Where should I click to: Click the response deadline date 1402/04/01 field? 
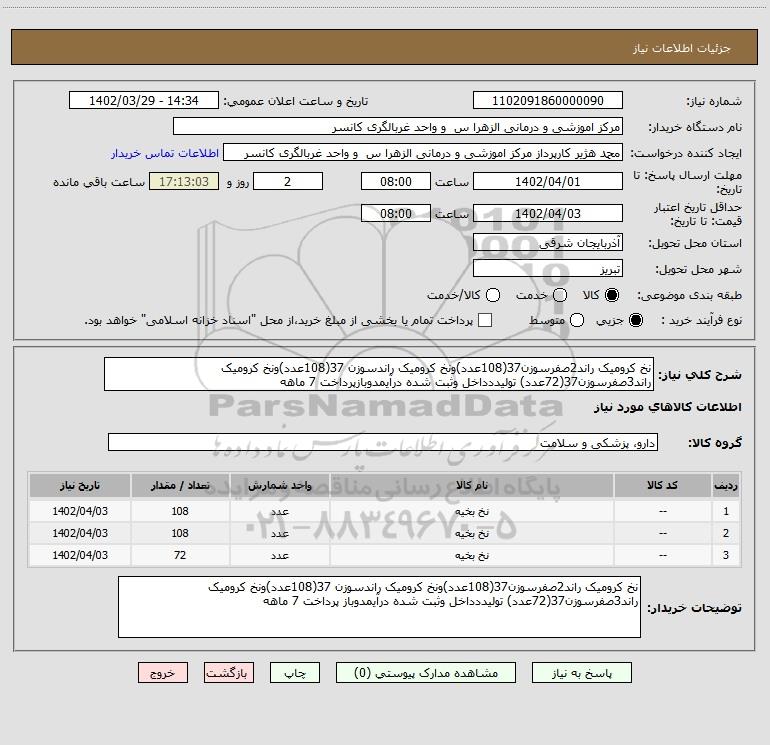pos(548,181)
